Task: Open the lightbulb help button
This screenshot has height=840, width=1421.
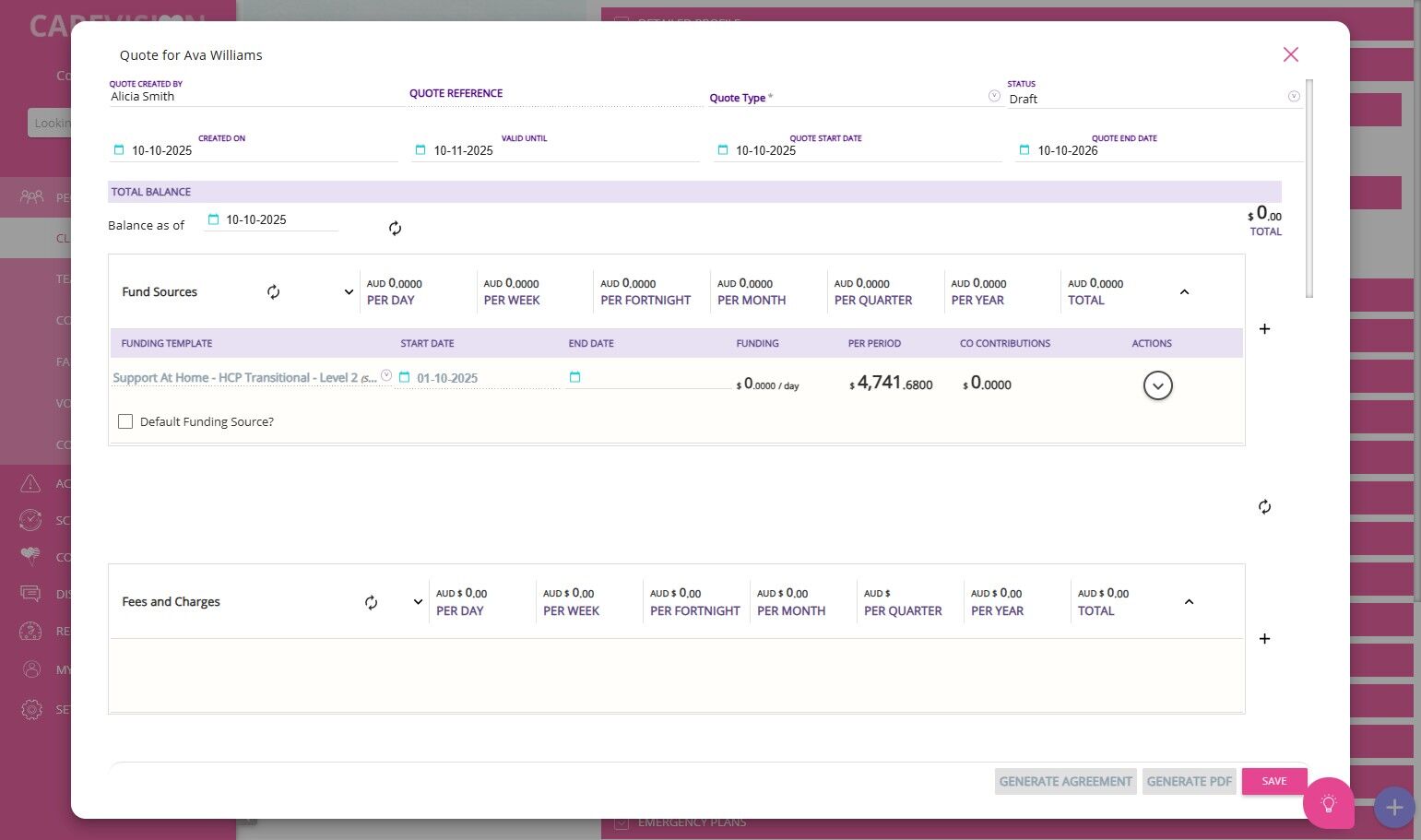Action: [x=1329, y=803]
